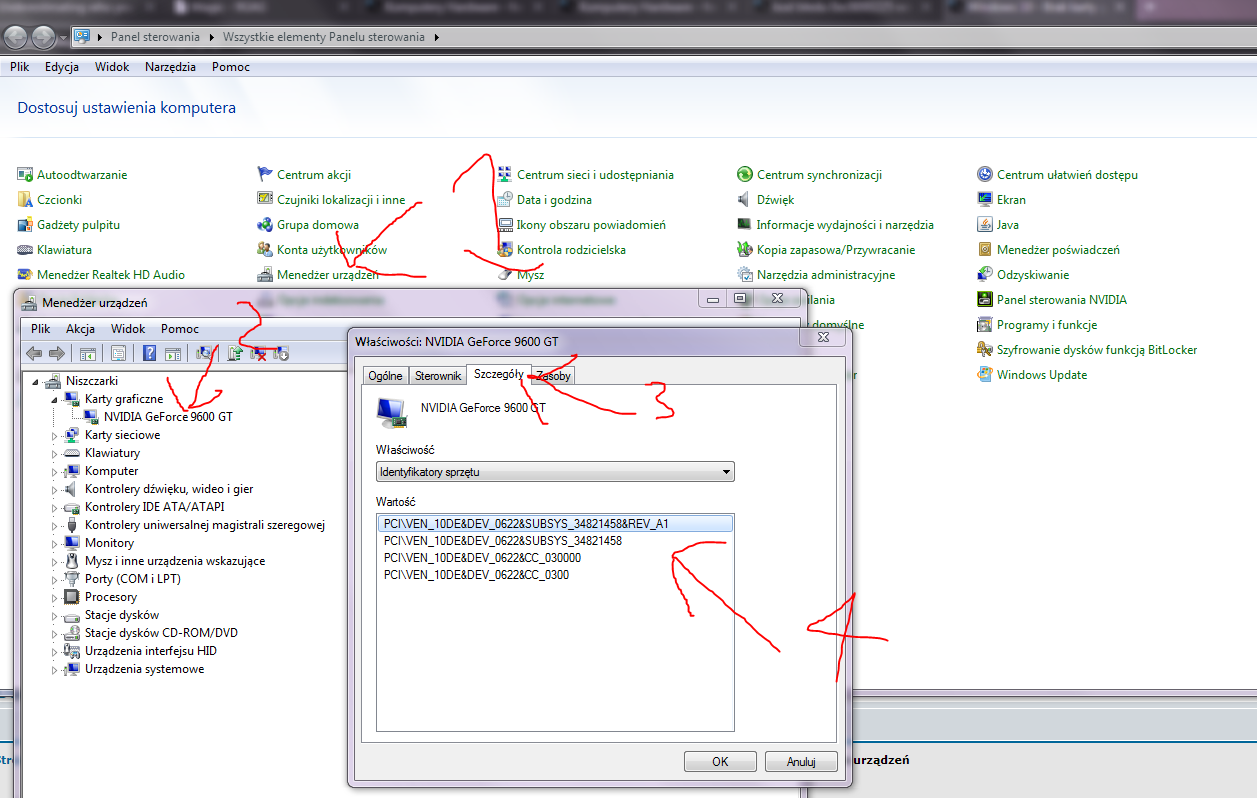Open Szyfrowanie dysków funkcją BitLocker link
Image resolution: width=1257 pixels, height=798 pixels.
tap(1097, 350)
